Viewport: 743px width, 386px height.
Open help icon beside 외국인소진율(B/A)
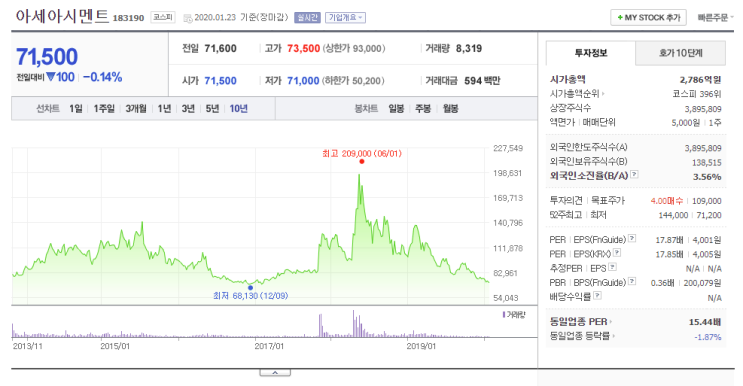[634, 174]
